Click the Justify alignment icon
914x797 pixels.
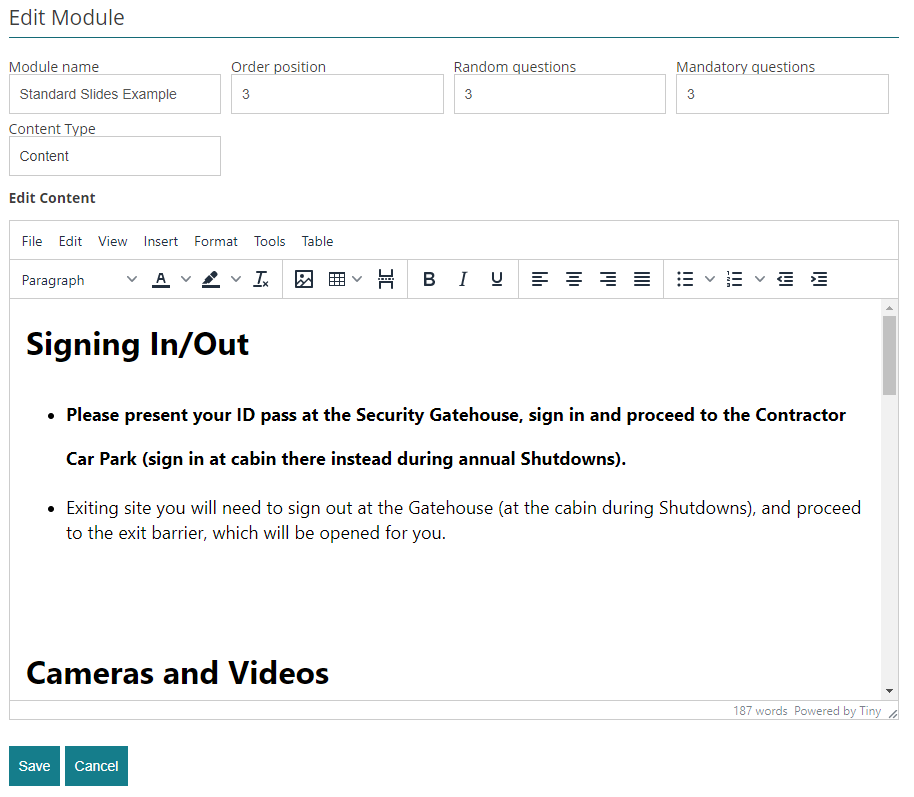[x=642, y=280]
